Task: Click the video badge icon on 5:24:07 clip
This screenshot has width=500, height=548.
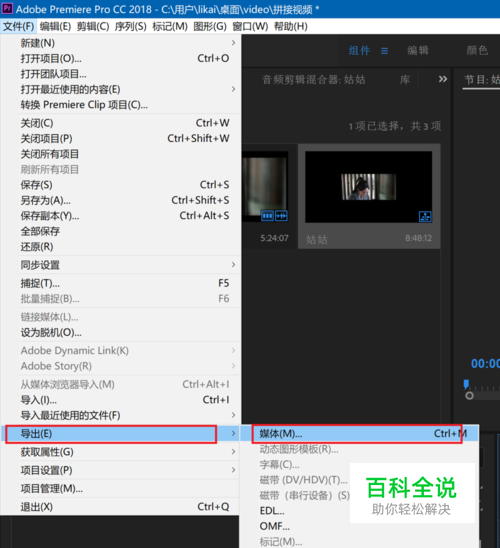Action: [x=267, y=216]
